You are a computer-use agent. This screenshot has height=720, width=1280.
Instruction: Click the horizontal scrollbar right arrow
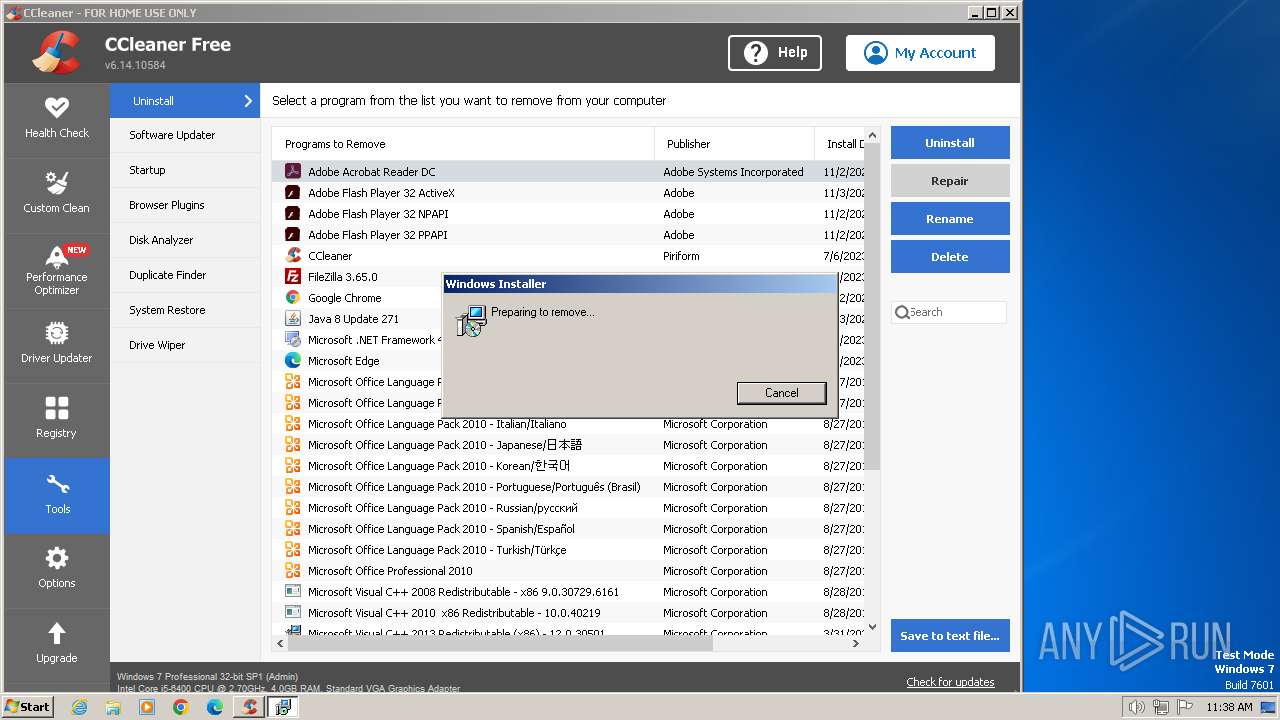pos(856,644)
